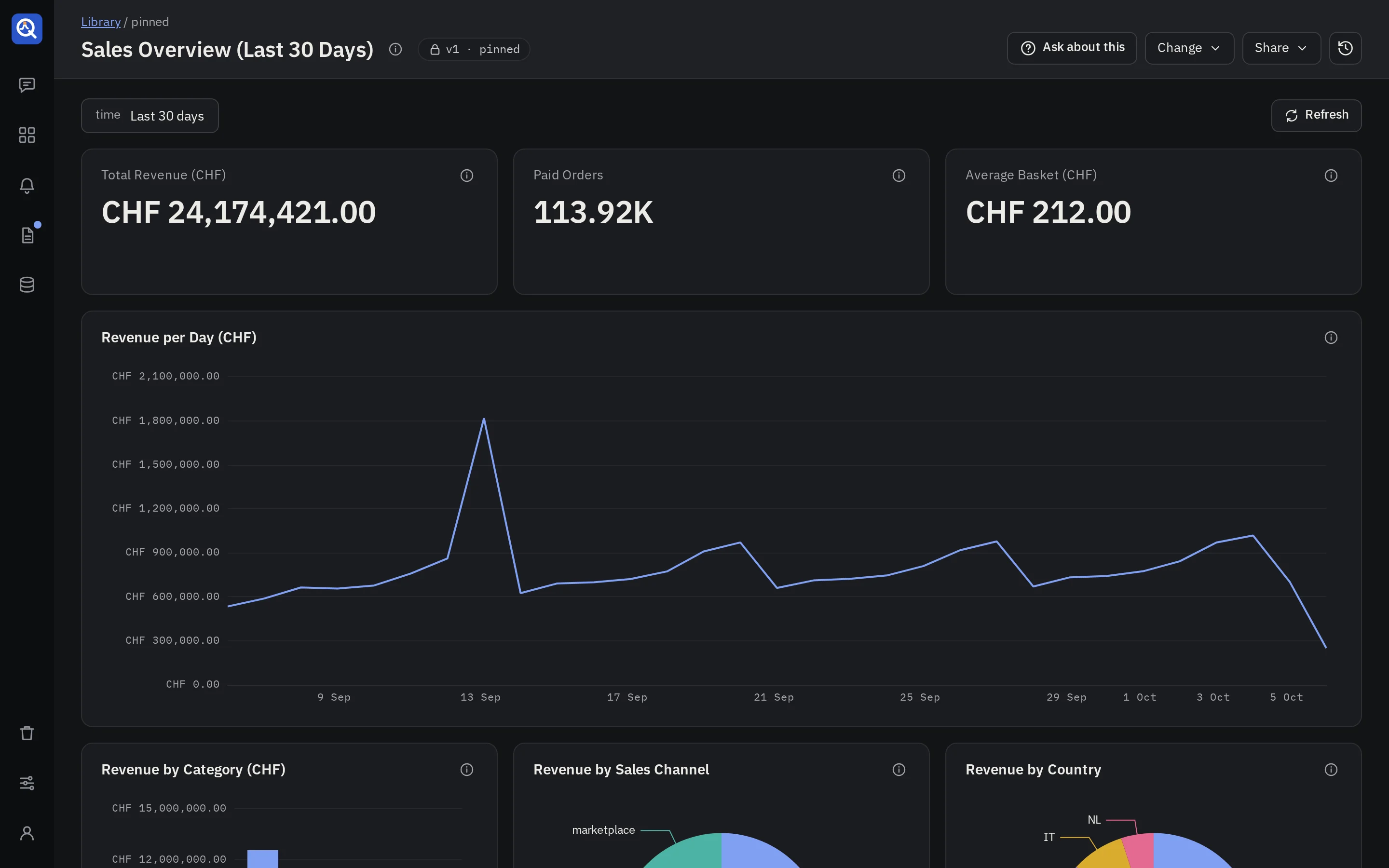Click the CHF 212.00 average basket value
The width and height of the screenshot is (1389, 868).
pyautogui.click(x=1048, y=212)
